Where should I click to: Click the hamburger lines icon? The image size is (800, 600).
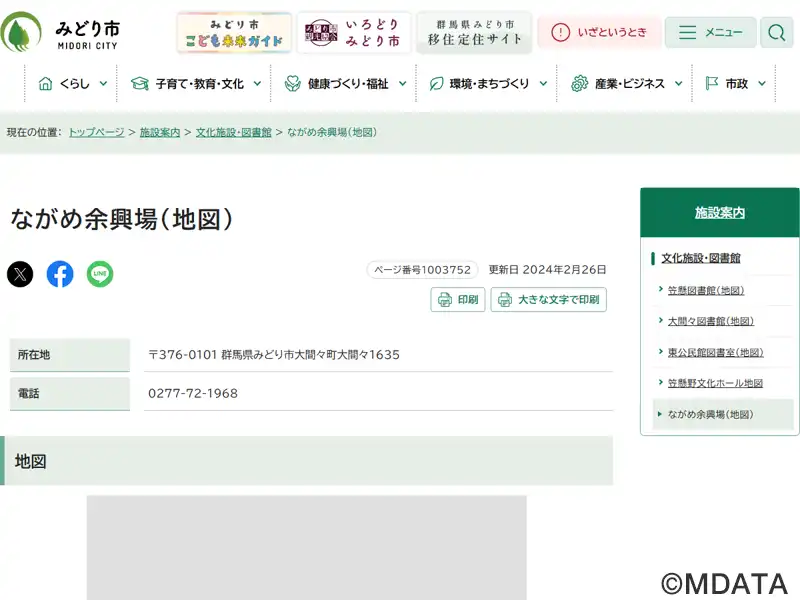pos(687,32)
